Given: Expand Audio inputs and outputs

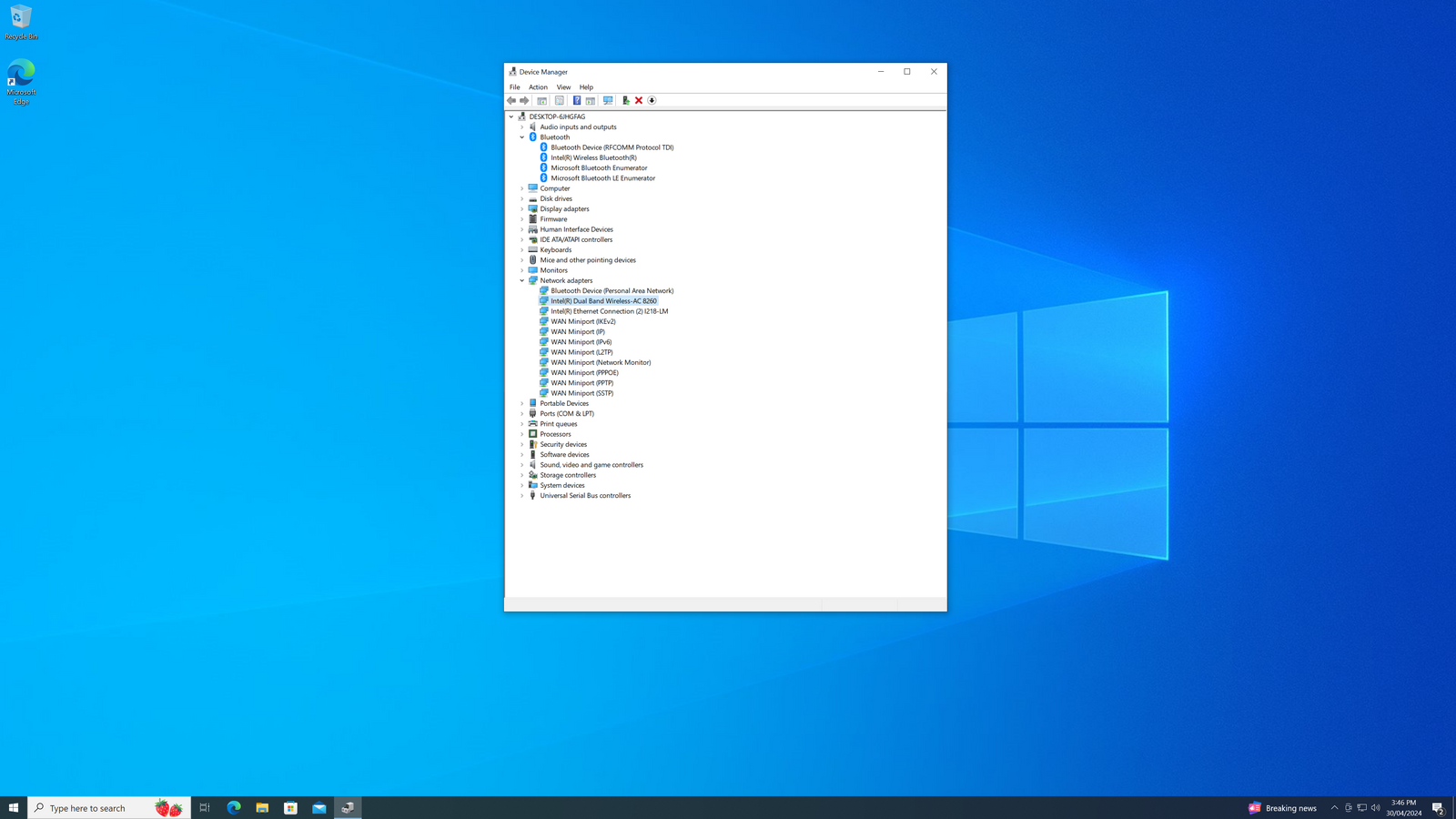Looking at the screenshot, I should [x=522, y=127].
